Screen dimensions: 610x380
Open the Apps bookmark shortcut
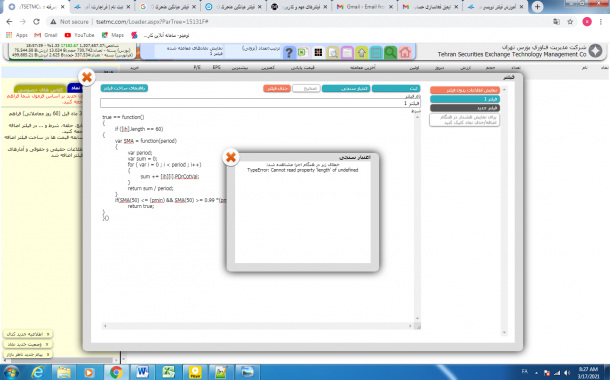point(17,35)
